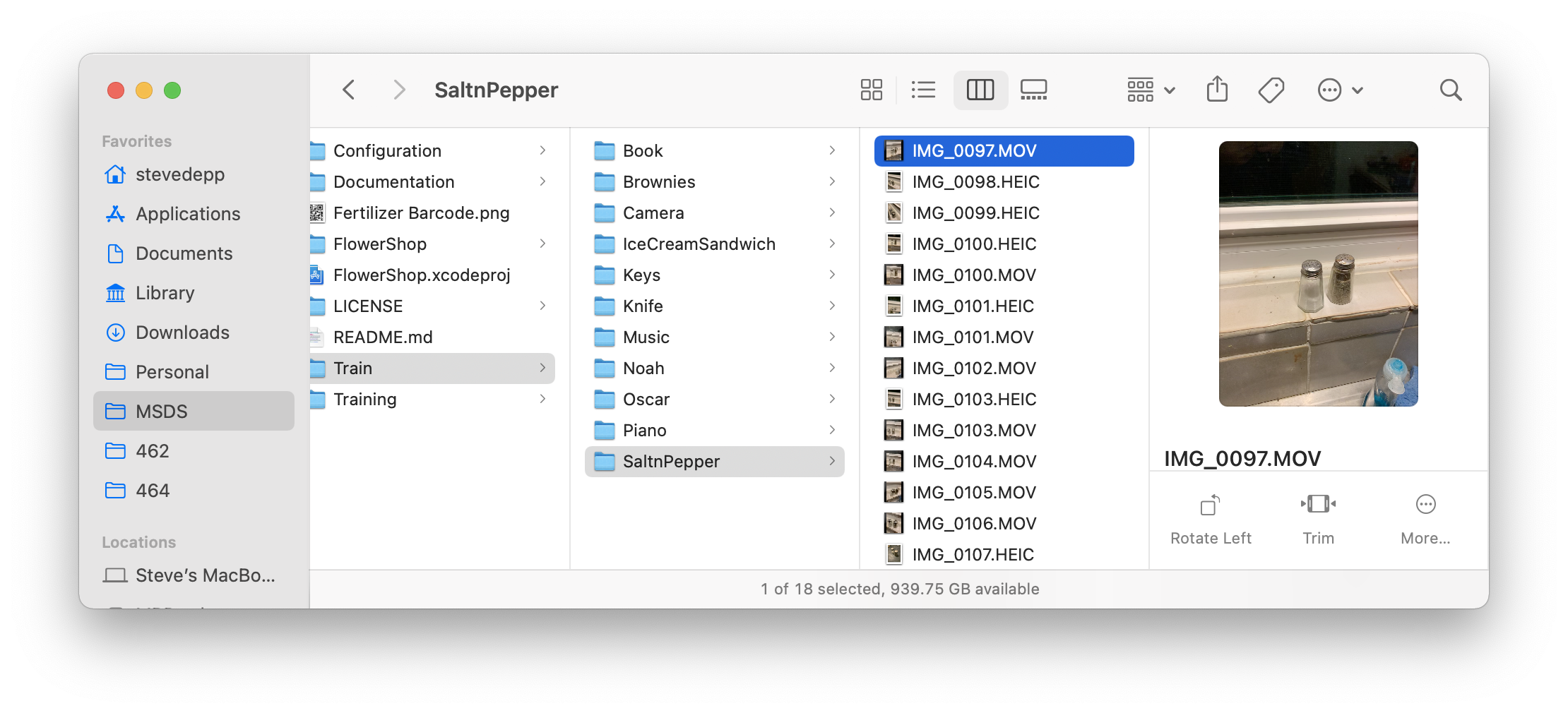Select MSDS in sidebar

(194, 411)
